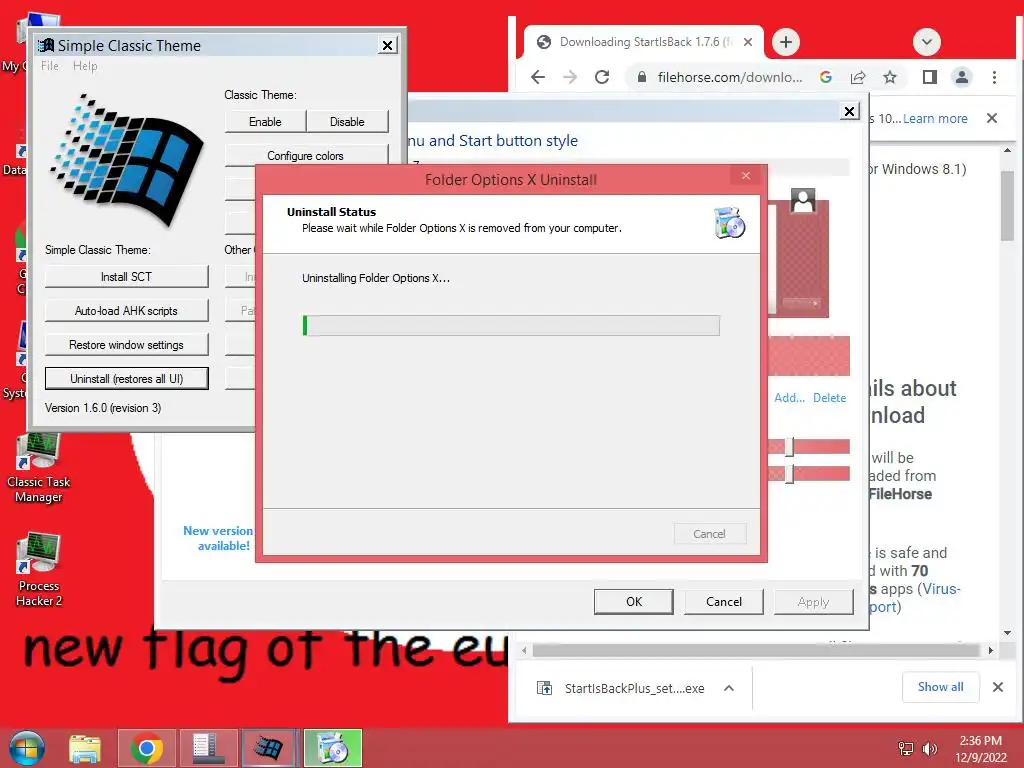Click the Delete link

(x=829, y=398)
